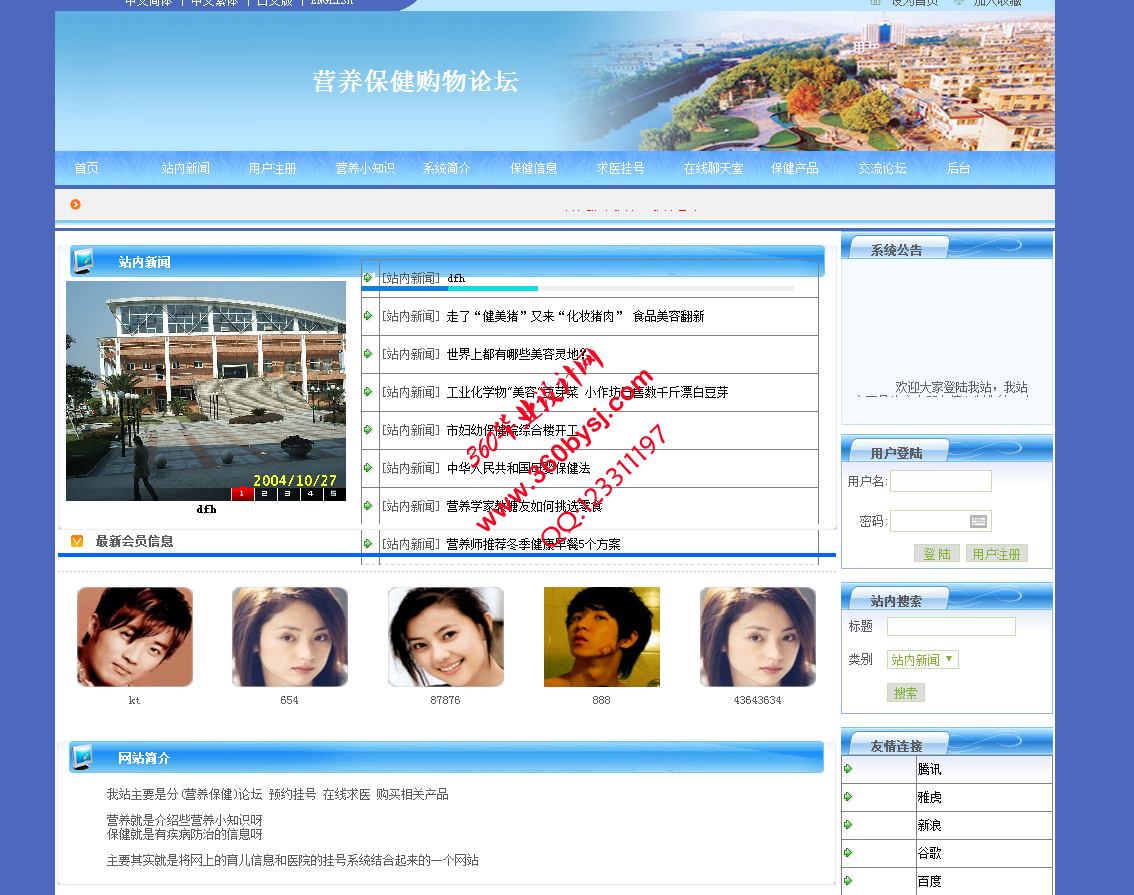Image resolution: width=1134 pixels, height=895 pixels.
Task: Open the 百度 friendly link
Action: tap(929, 881)
